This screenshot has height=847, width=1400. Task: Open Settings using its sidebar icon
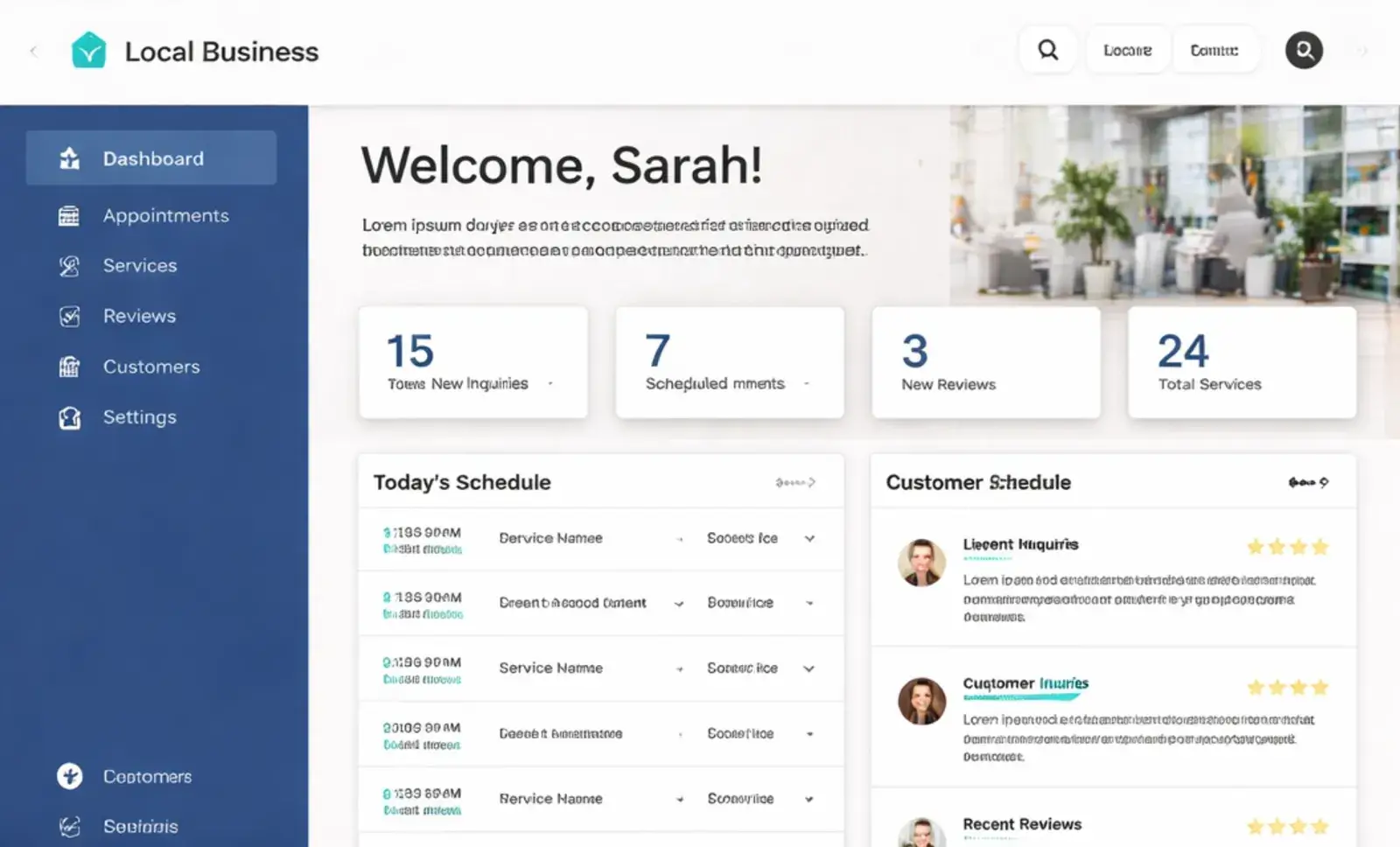tap(69, 417)
